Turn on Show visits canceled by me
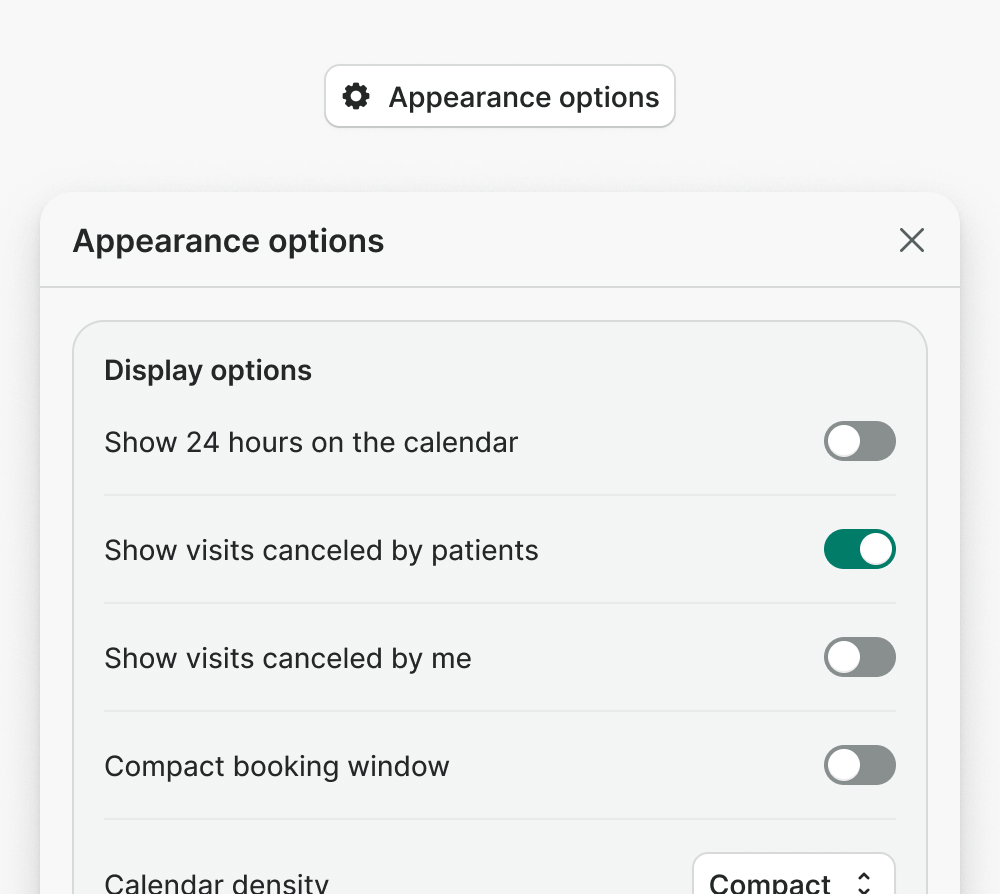This screenshot has height=894, width=1000. 860,657
